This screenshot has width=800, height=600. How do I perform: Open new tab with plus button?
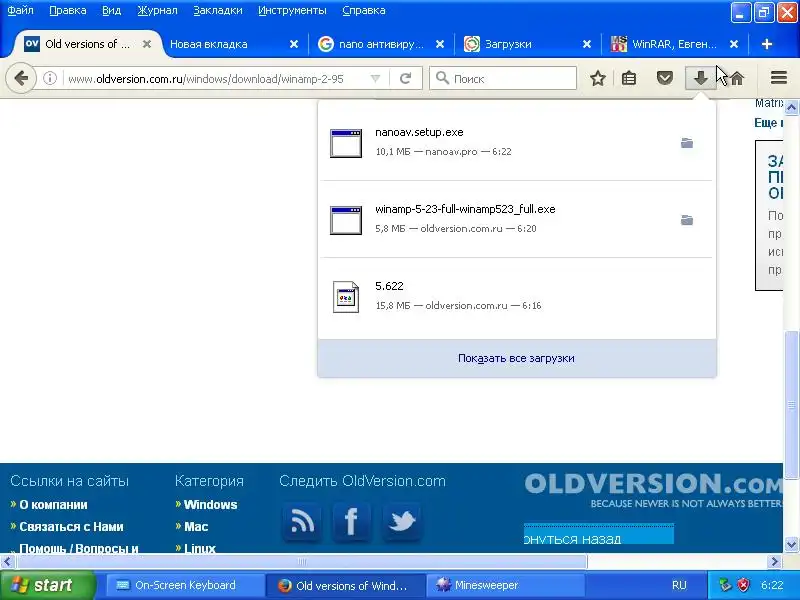click(x=766, y=44)
